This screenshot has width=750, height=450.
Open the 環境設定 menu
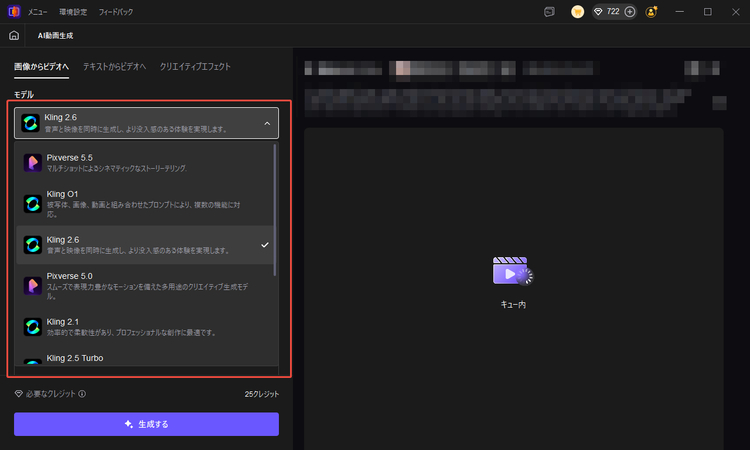click(x=73, y=12)
